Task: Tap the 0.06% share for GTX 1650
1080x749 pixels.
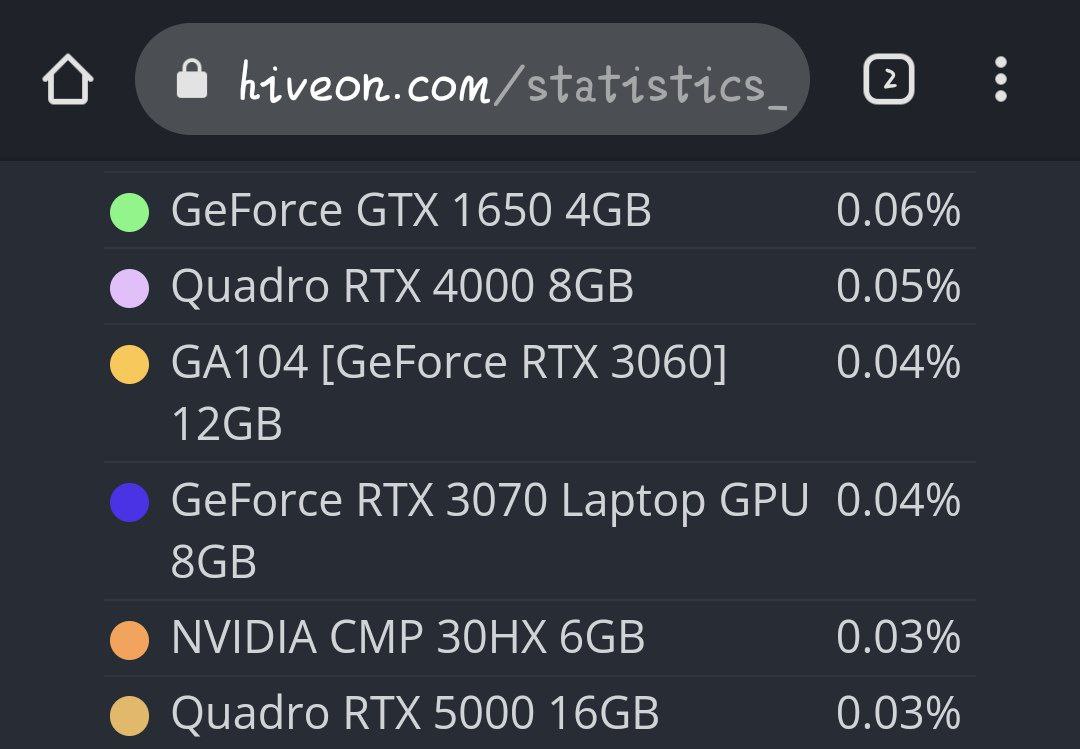Action: click(898, 211)
